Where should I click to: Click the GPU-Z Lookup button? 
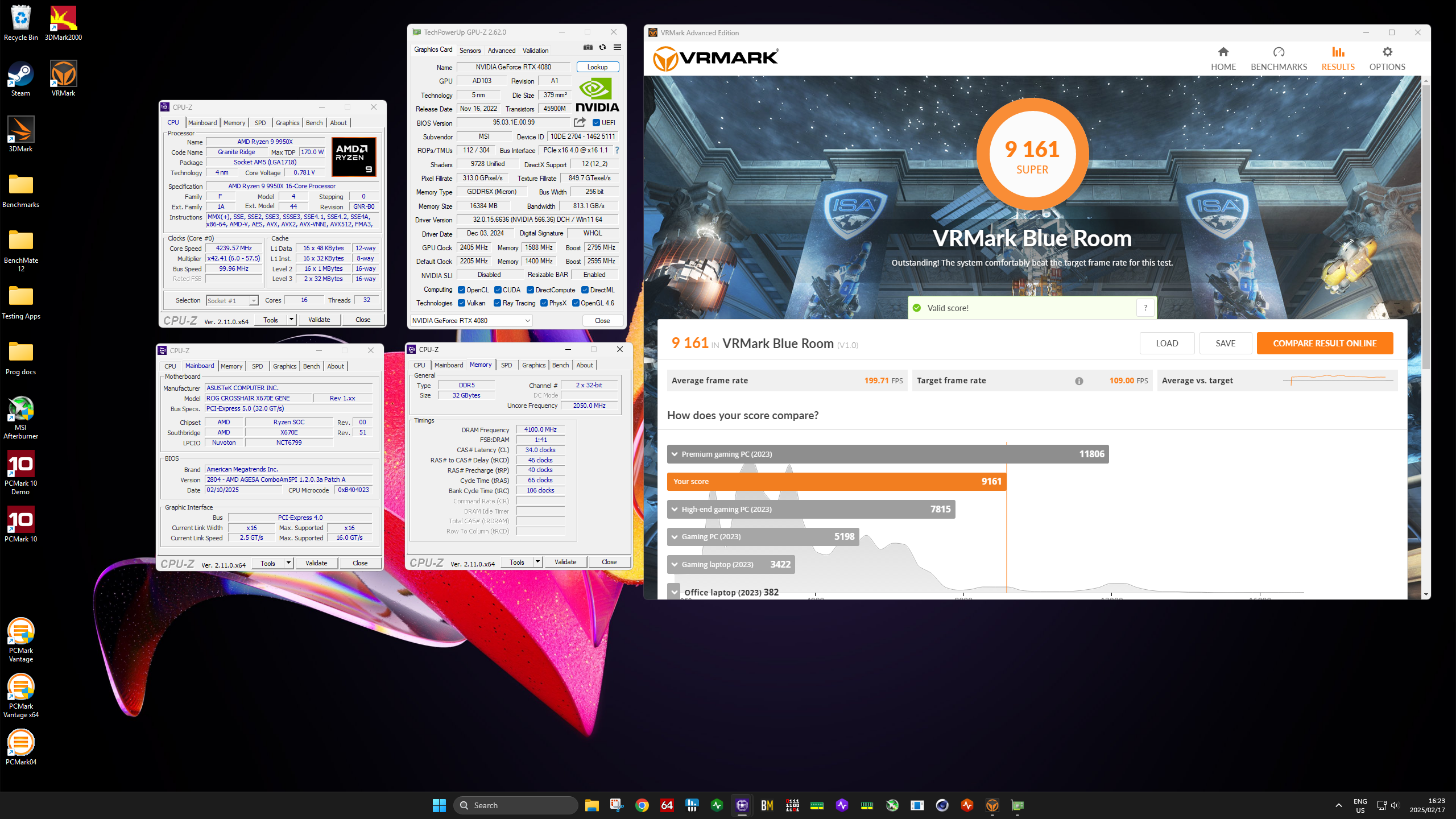point(598,67)
